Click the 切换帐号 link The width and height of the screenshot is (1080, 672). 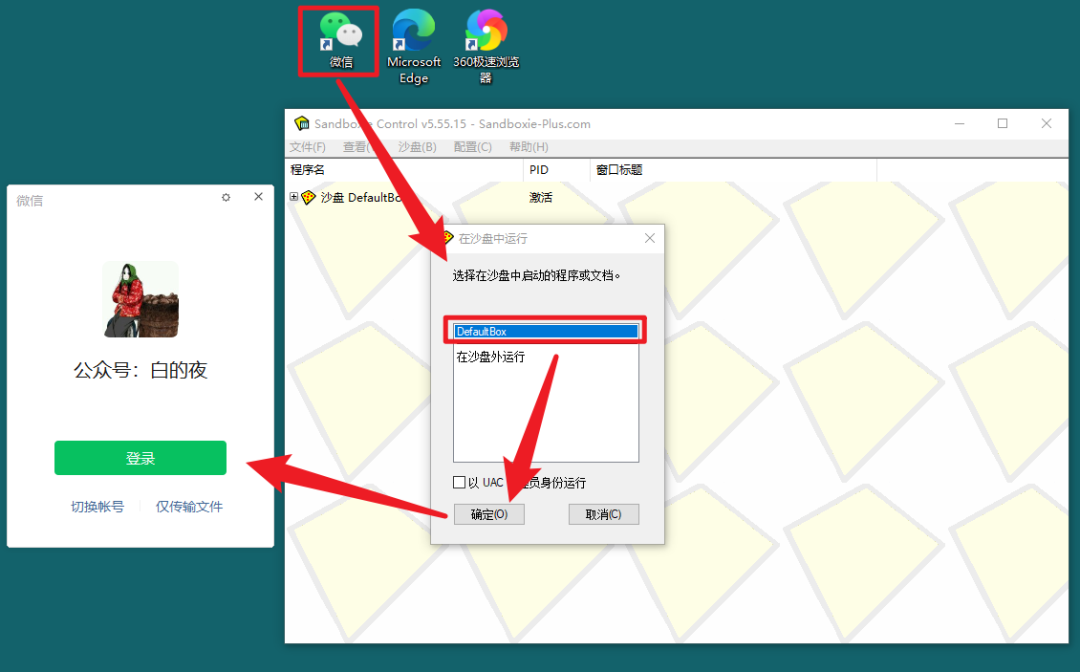97,507
